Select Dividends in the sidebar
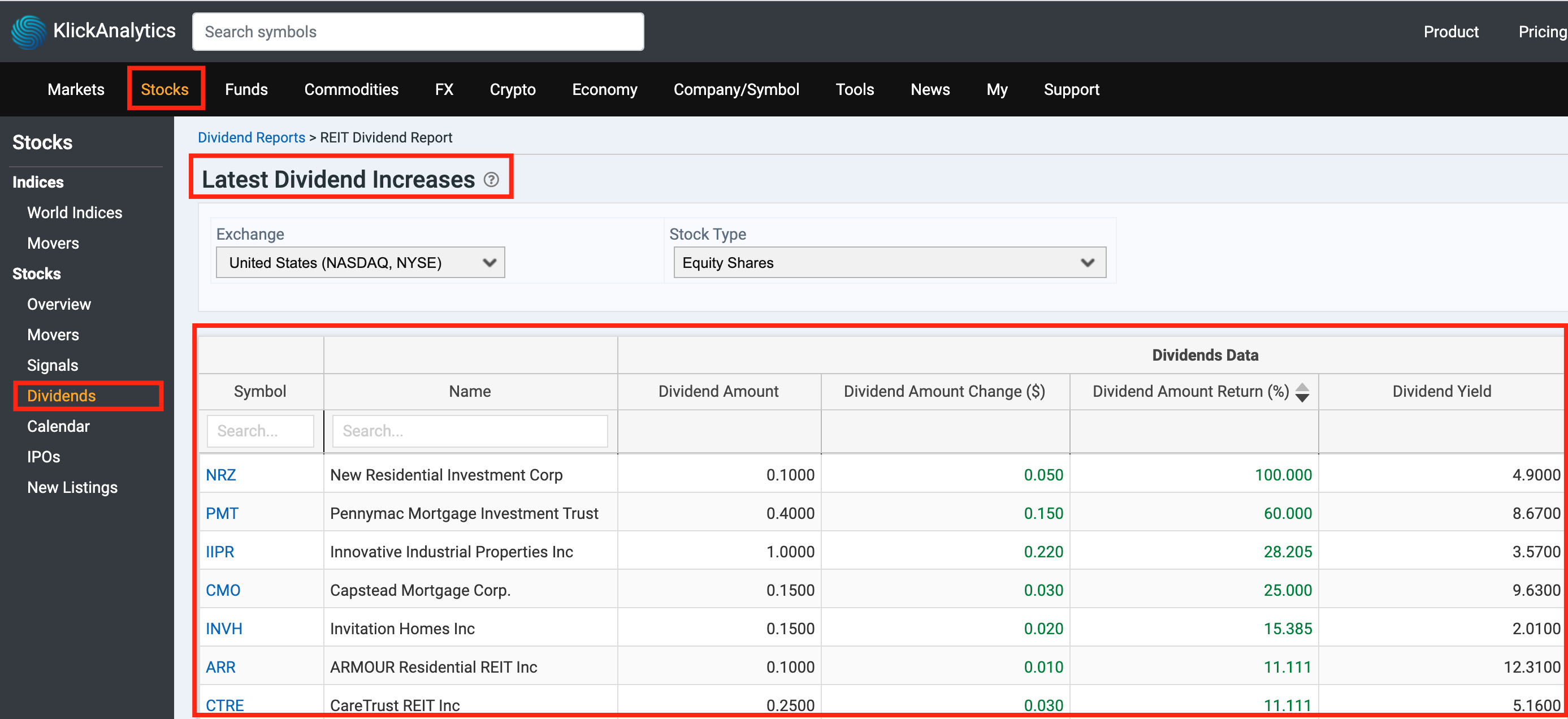1568x719 pixels. click(x=62, y=396)
